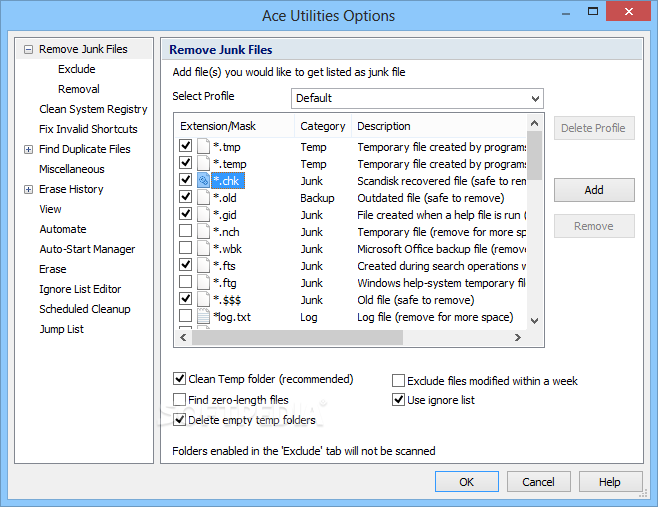Click the list's scroll down arrow

point(534,321)
